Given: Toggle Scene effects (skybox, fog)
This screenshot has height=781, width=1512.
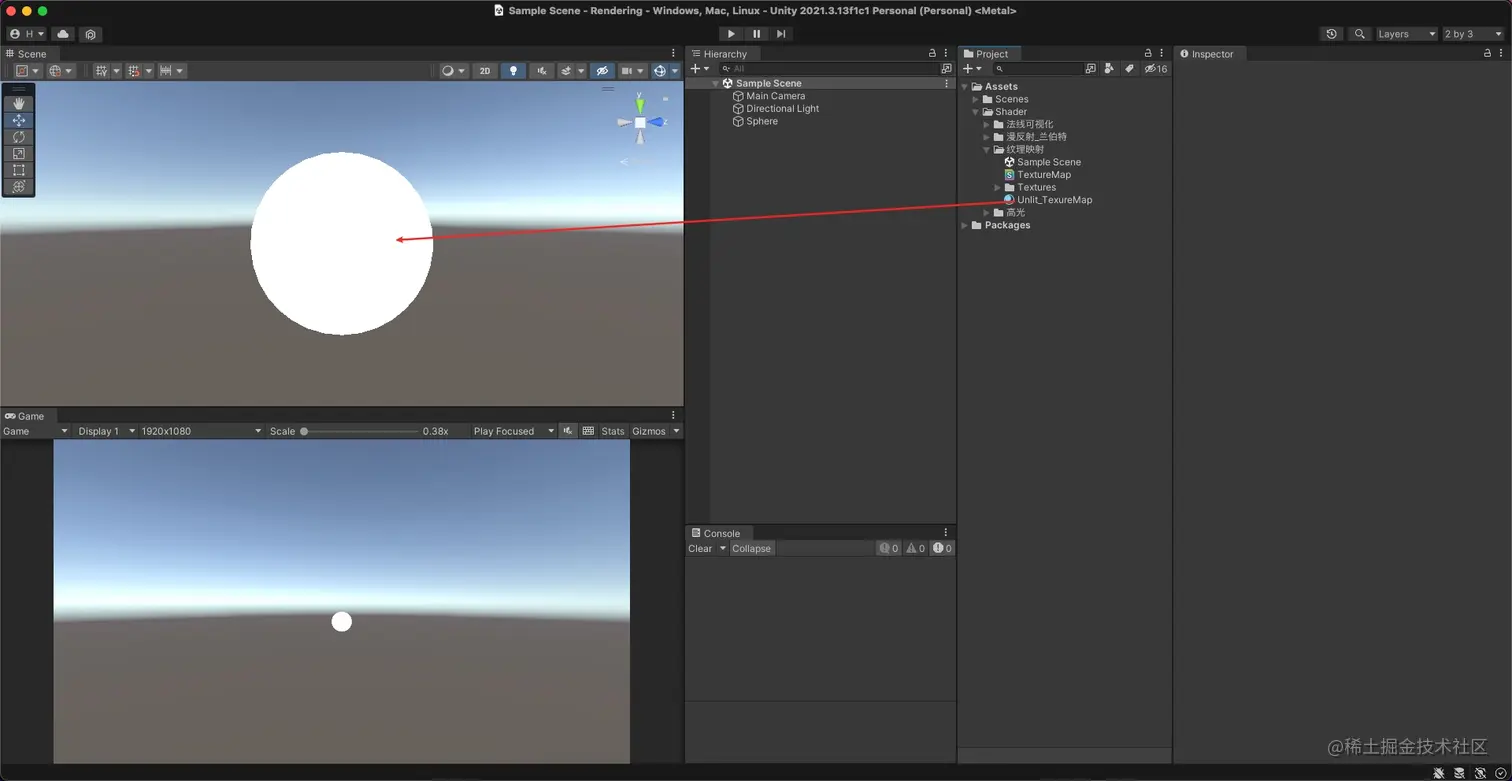Looking at the screenshot, I should point(567,71).
